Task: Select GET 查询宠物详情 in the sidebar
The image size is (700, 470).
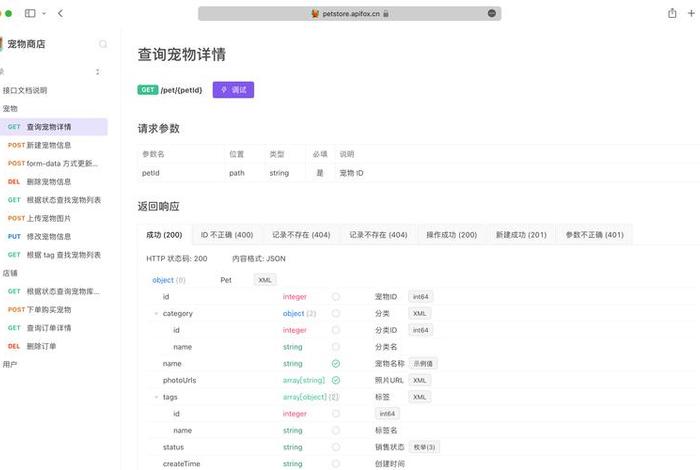Action: tap(54, 127)
